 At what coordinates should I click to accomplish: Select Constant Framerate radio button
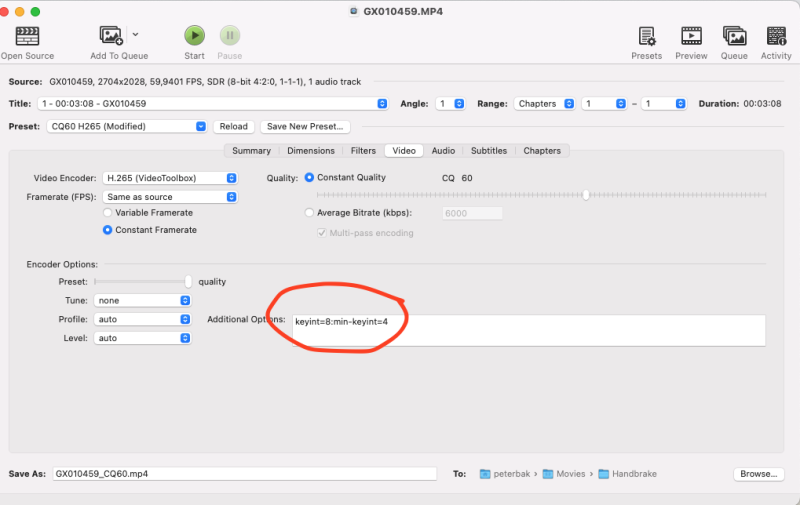click(107, 230)
